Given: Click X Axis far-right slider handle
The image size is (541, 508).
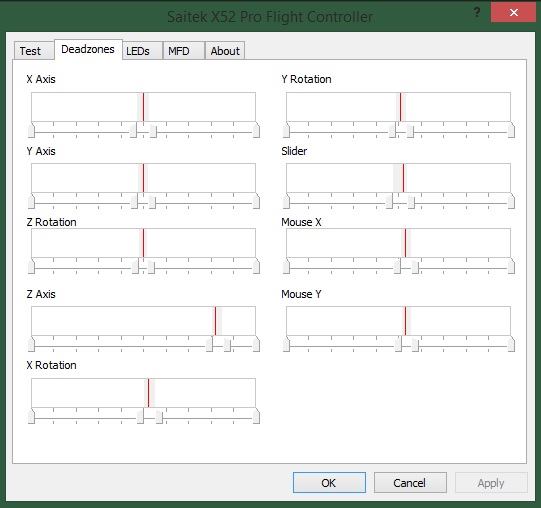Looking at the screenshot, I should pyautogui.click(x=256, y=130).
